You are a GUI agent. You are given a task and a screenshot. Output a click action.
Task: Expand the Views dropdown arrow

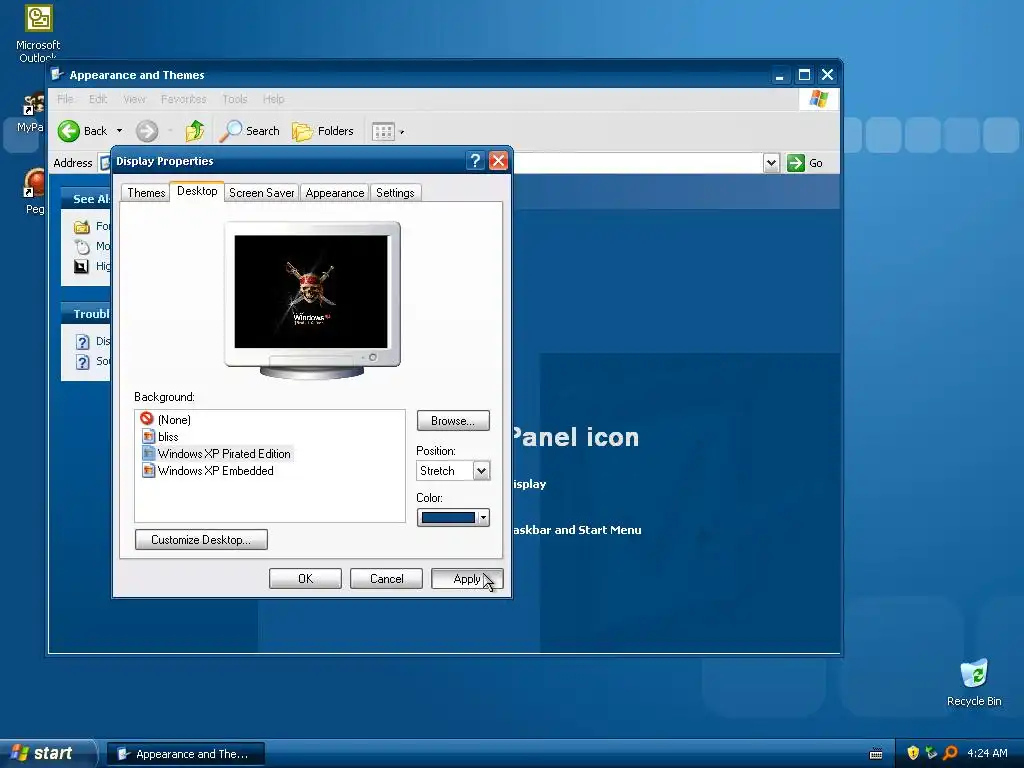pos(402,133)
